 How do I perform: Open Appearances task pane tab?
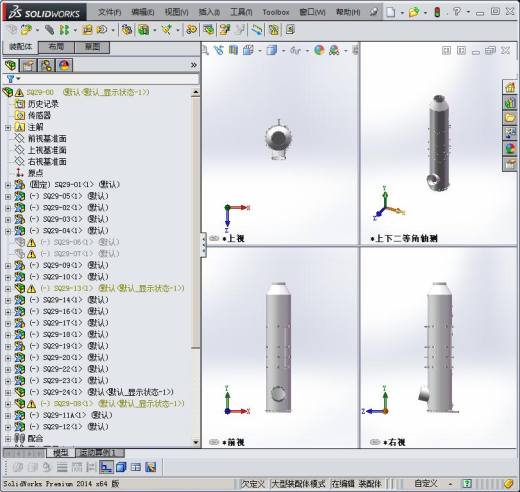point(510,149)
